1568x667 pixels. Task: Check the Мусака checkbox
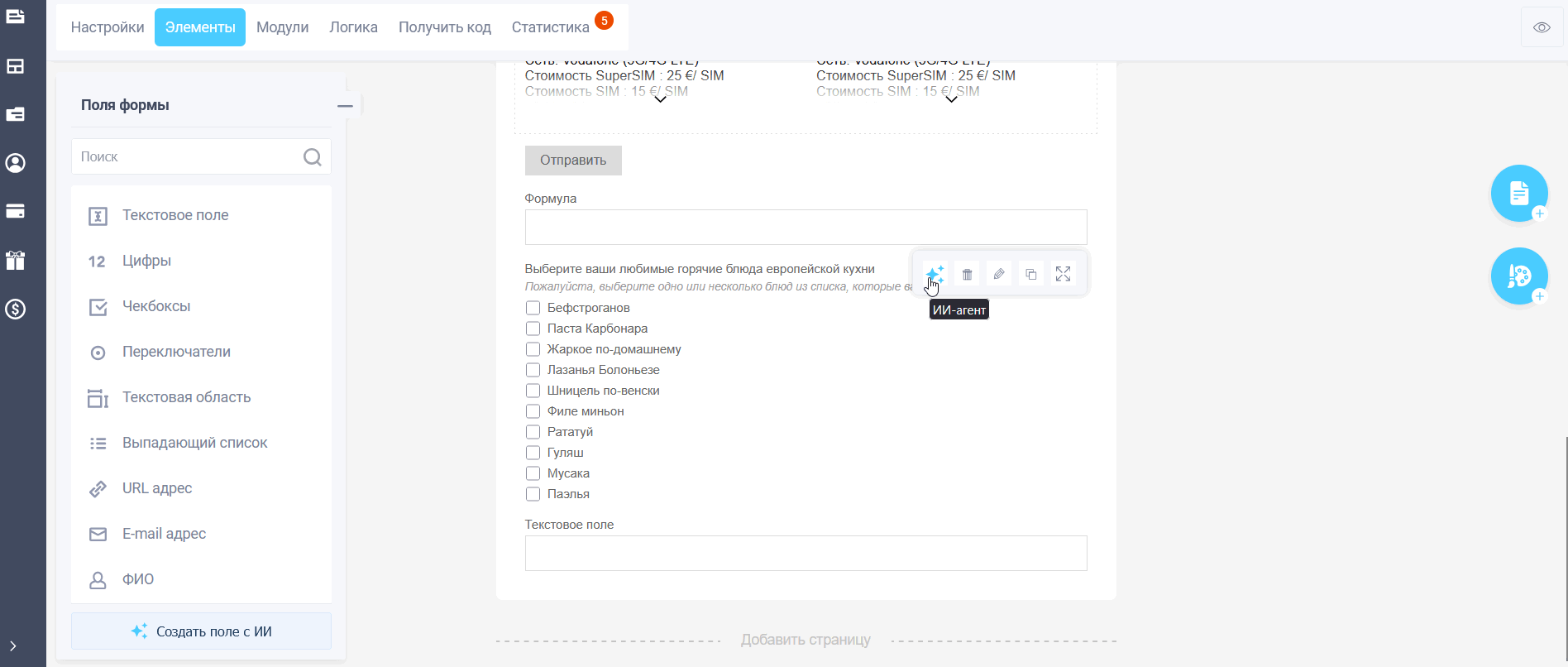[x=533, y=473]
